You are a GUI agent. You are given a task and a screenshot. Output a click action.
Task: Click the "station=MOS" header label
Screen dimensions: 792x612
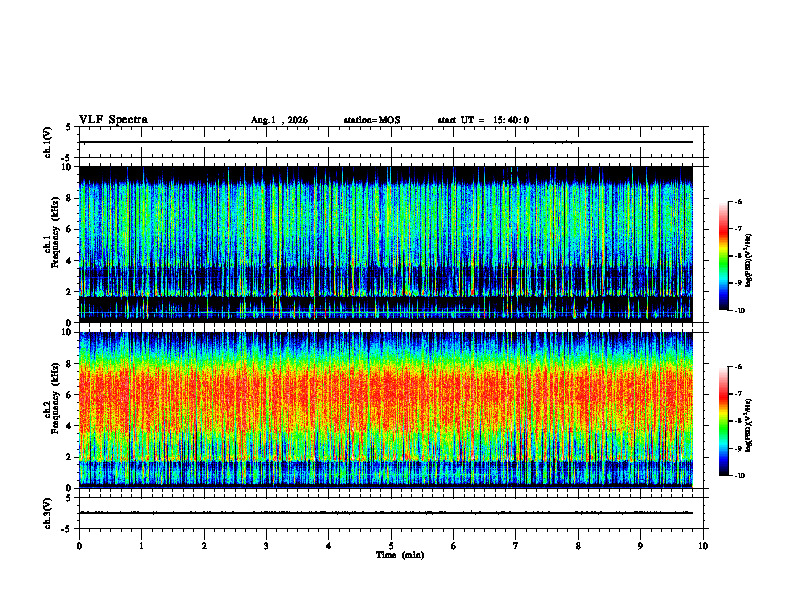pyautogui.click(x=372, y=120)
